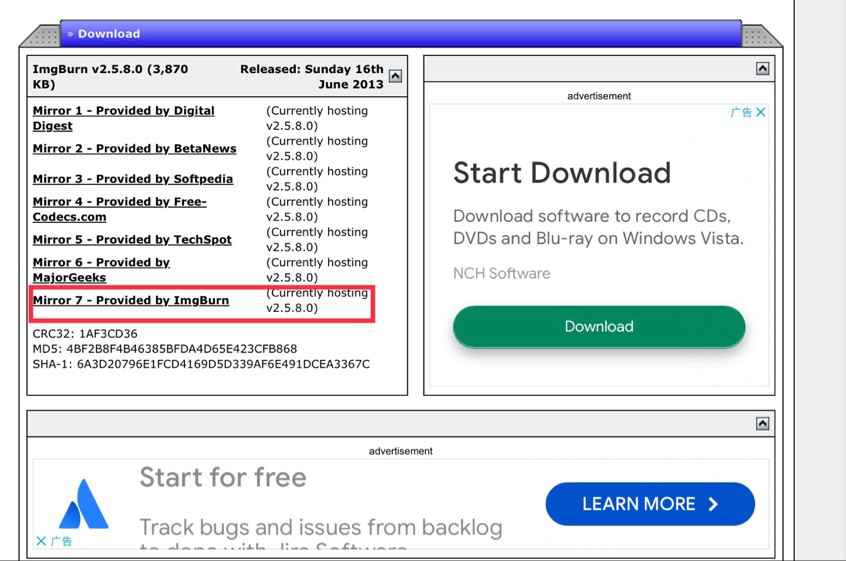846x561 pixels.
Task: Click the 广告 label in Jira ad
Action: [62, 541]
